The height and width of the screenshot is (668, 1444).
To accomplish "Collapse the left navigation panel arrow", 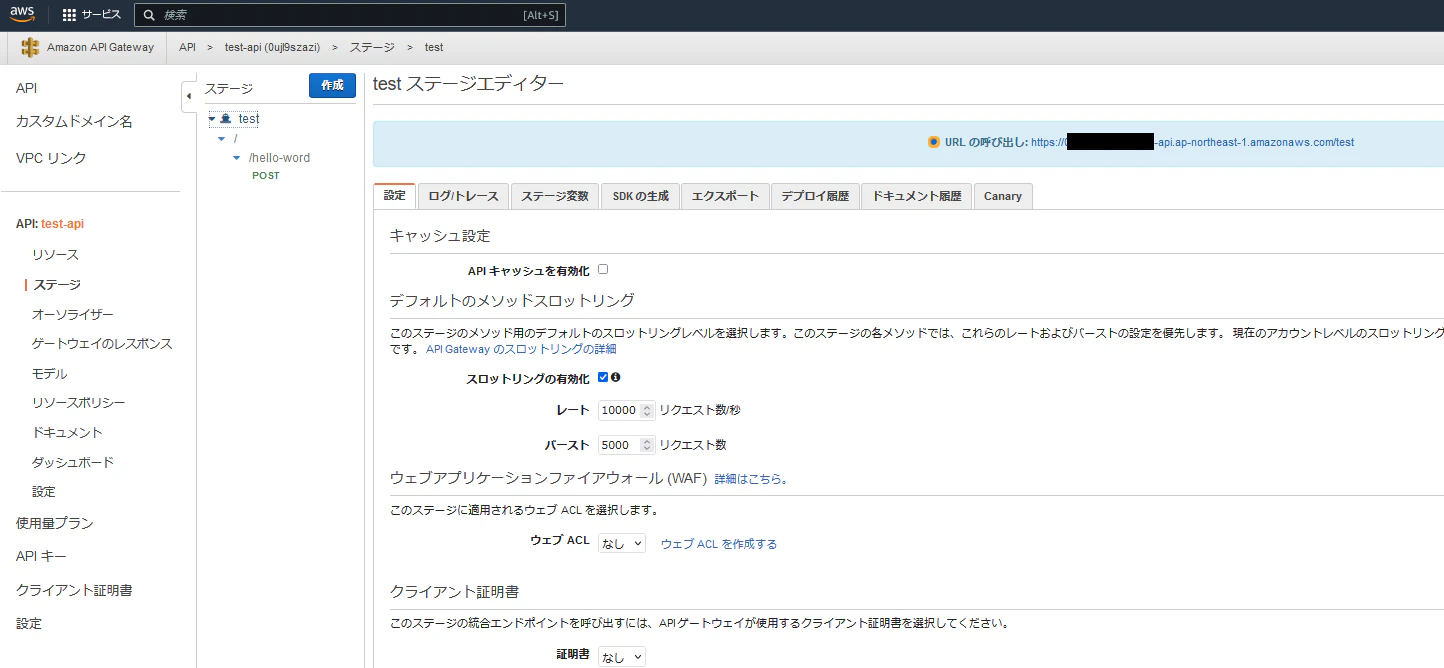I will (189, 97).
